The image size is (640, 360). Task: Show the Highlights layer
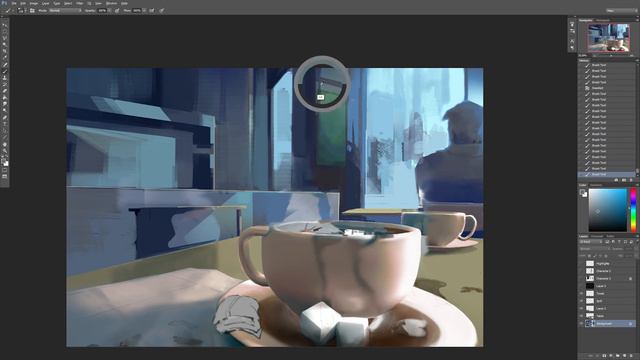(581, 263)
